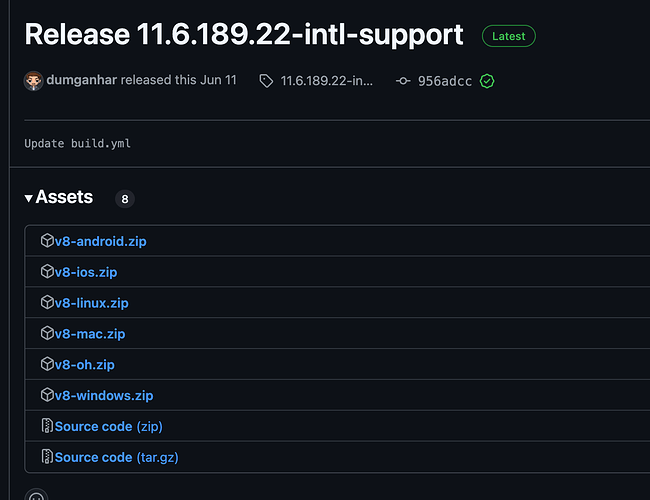Click the package icon beside v8-windows.zip
The image size is (650, 500).
pos(46,396)
